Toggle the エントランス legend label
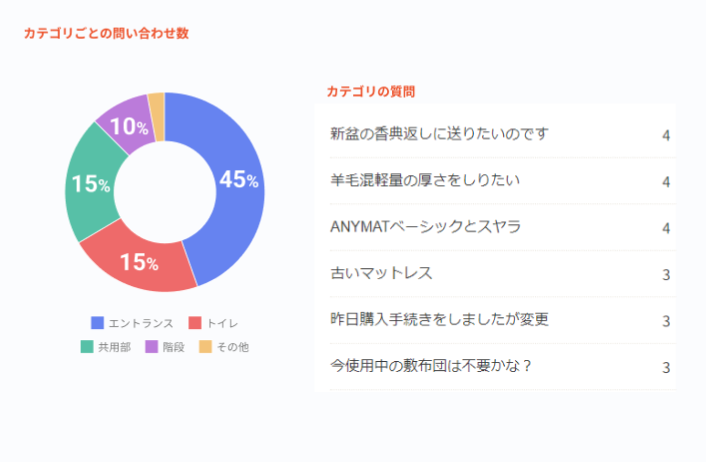Viewport: 706px width, 462px height. (141, 323)
